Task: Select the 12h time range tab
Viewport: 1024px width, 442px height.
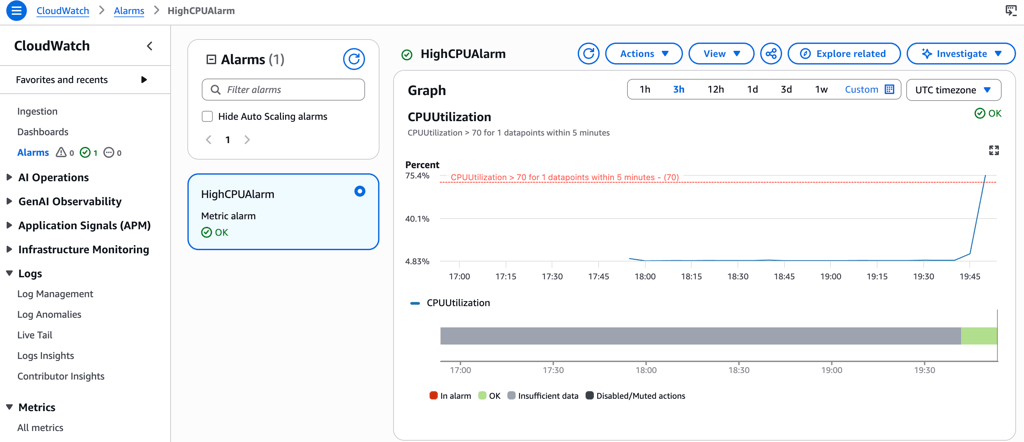Action: (x=715, y=90)
